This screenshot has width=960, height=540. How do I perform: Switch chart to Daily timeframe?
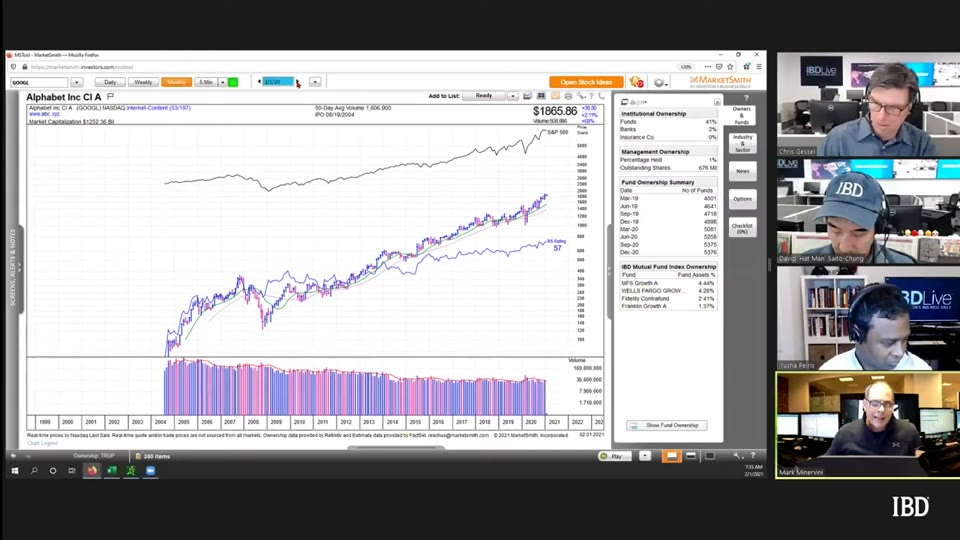(x=110, y=82)
